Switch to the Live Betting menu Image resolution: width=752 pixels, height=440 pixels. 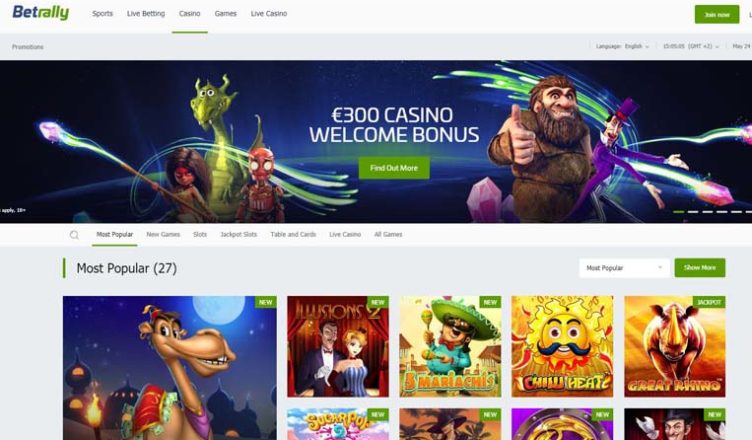click(146, 13)
